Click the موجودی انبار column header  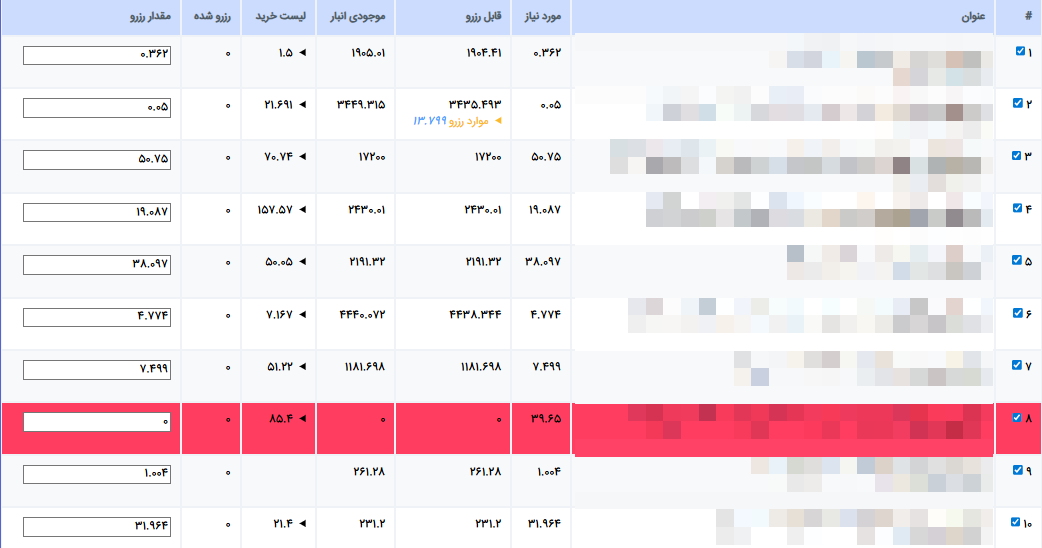(355, 18)
